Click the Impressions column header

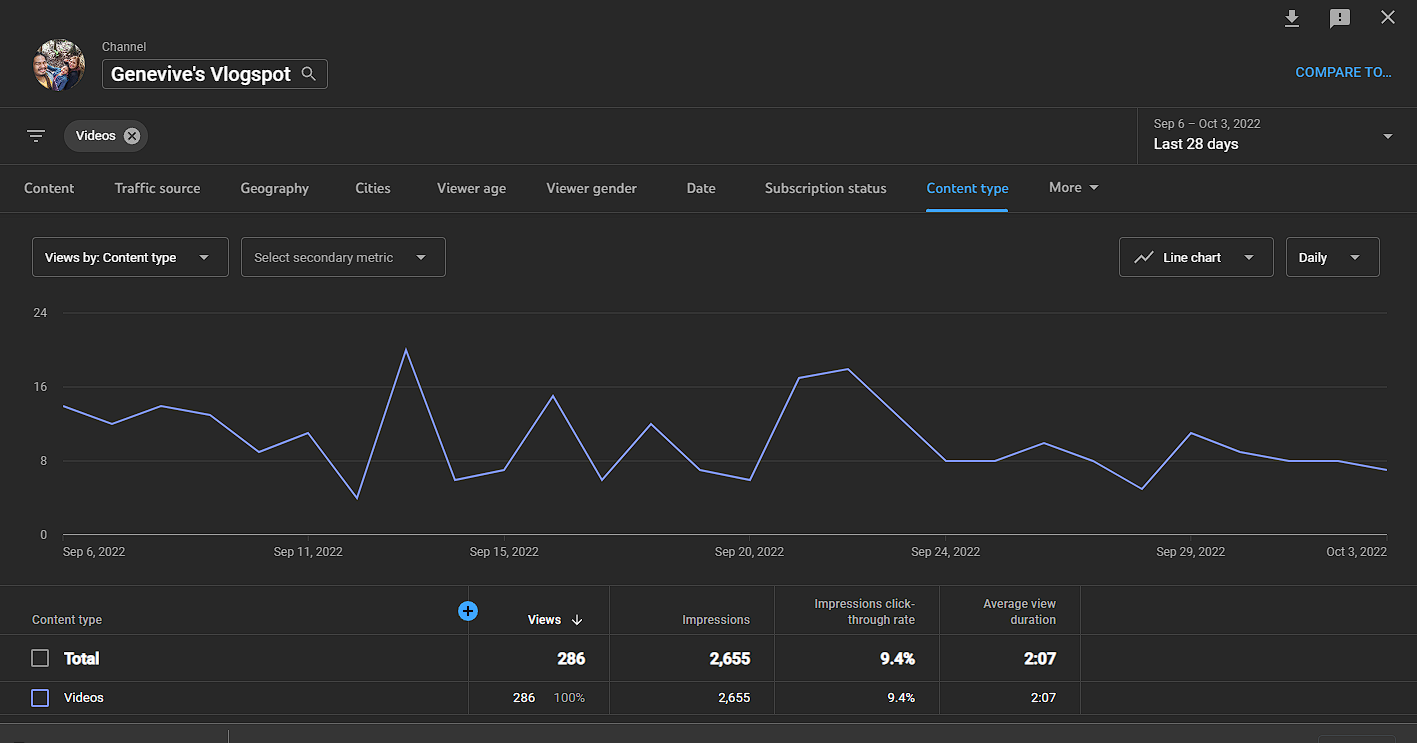point(715,620)
